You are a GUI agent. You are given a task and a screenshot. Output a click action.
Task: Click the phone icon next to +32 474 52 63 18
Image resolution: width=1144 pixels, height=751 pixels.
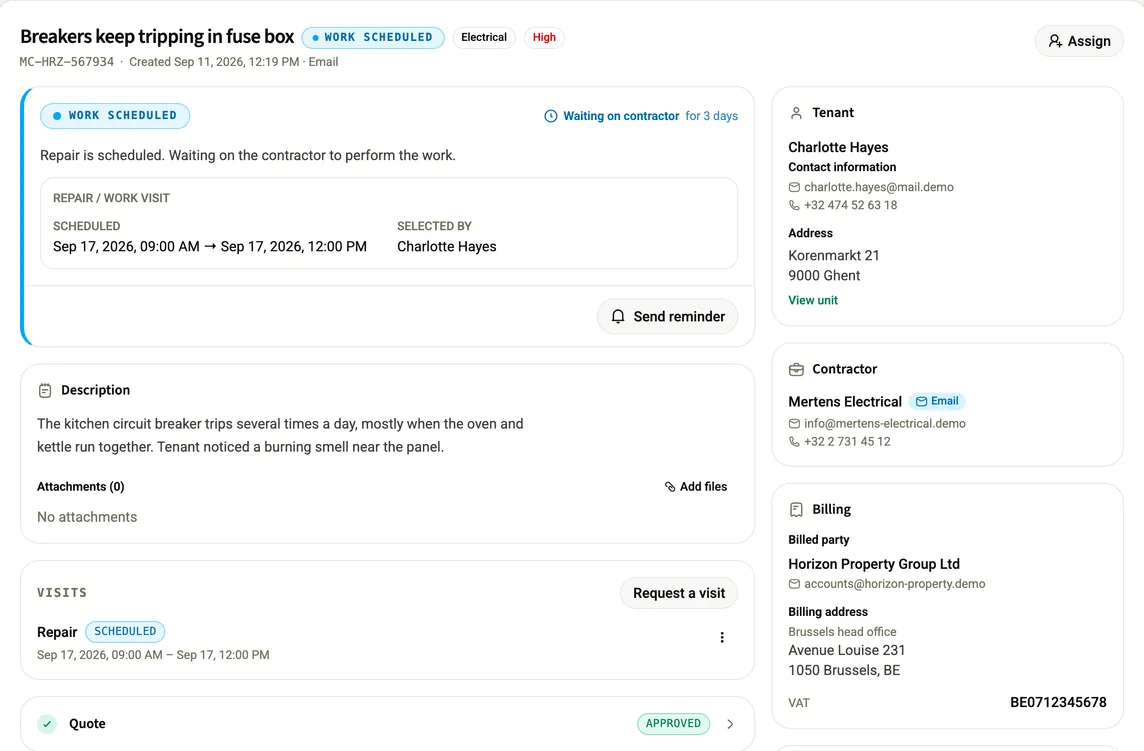point(795,206)
